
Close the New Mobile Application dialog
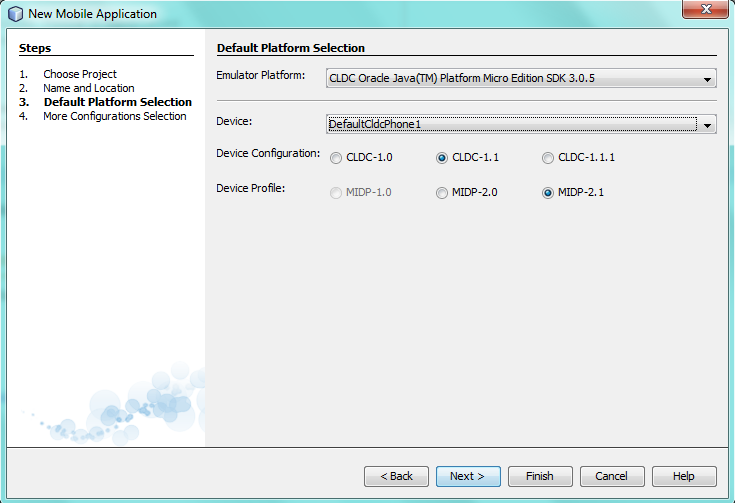(705, 9)
